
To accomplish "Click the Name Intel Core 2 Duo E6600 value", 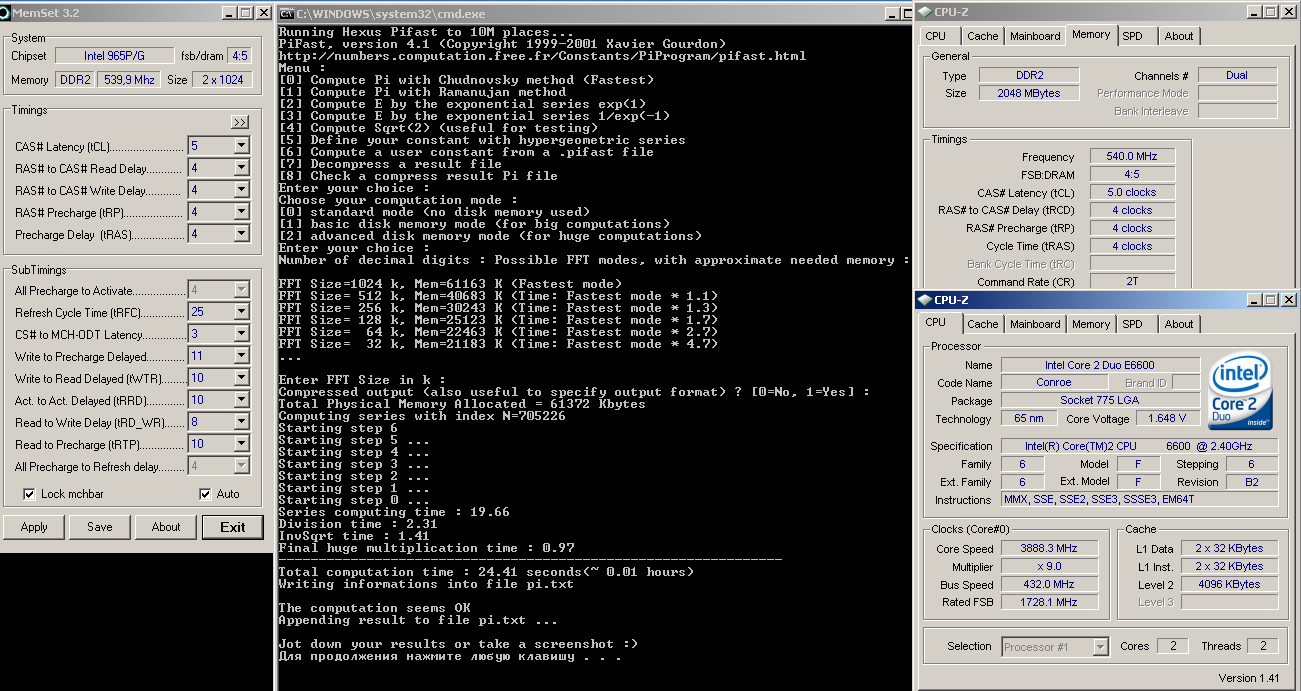I will pyautogui.click(x=1100, y=365).
